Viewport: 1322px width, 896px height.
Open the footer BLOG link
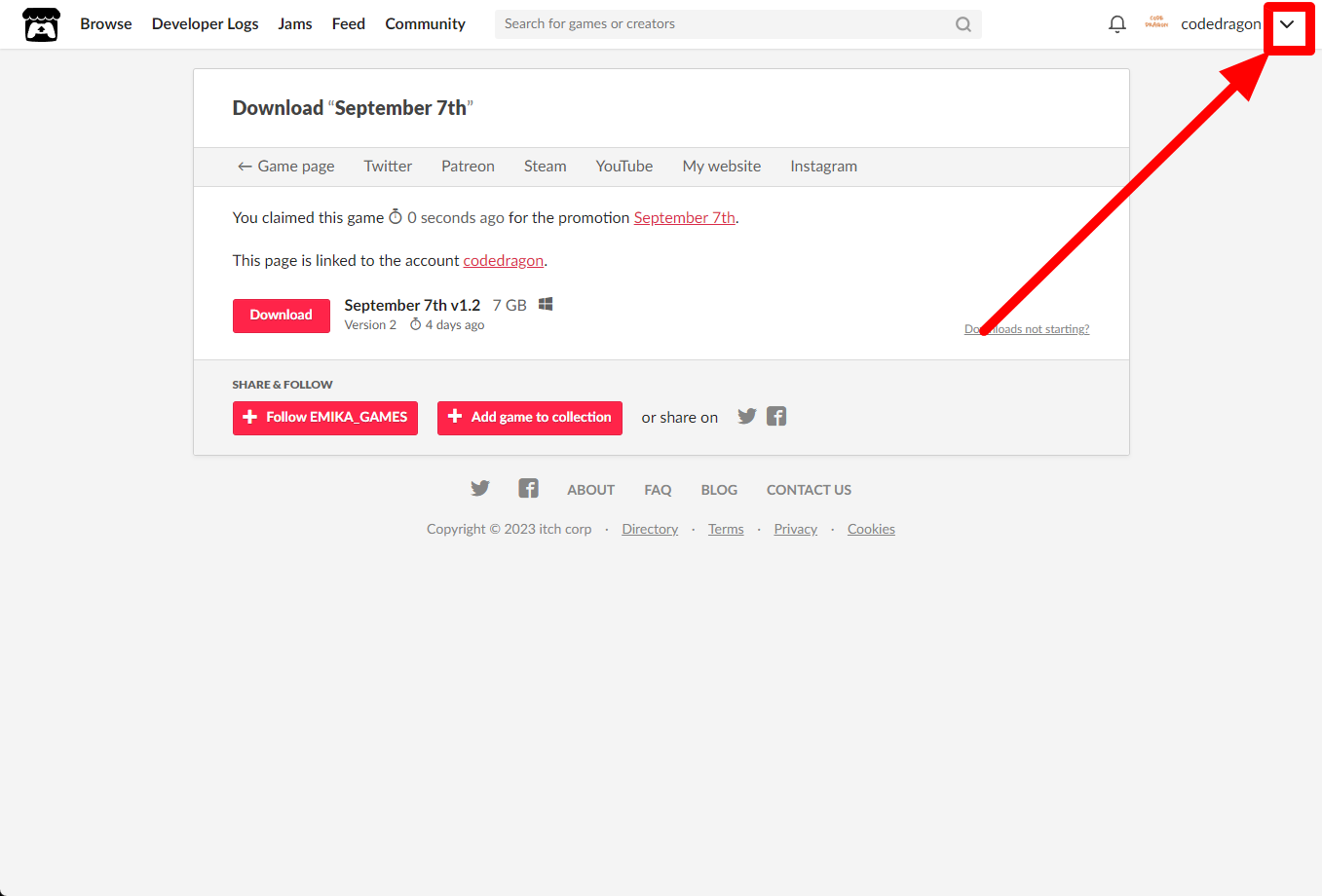tap(719, 490)
